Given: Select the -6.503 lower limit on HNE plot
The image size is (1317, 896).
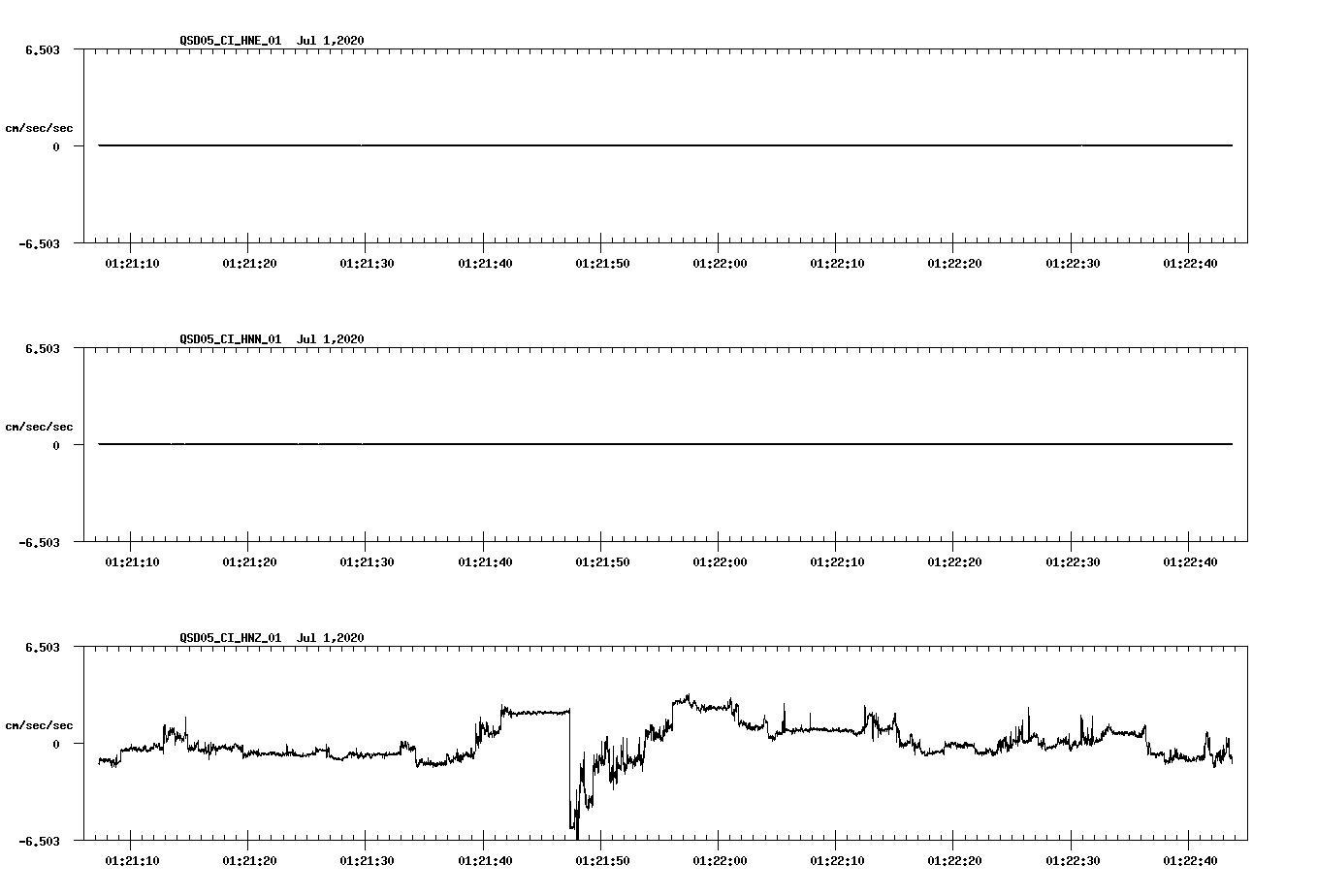Looking at the screenshot, I should tap(40, 244).
